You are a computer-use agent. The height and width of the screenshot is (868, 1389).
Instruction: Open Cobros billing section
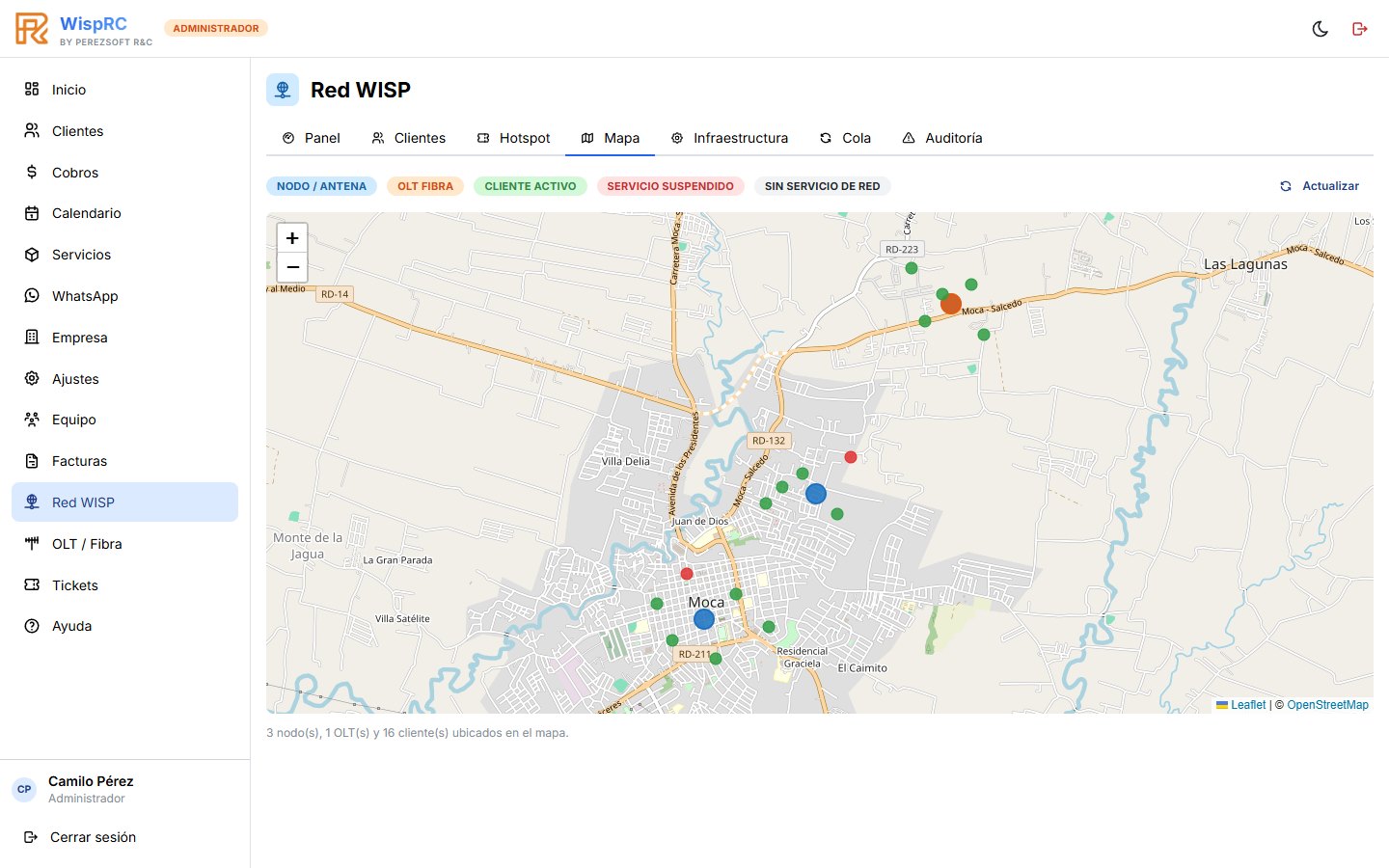pos(124,173)
